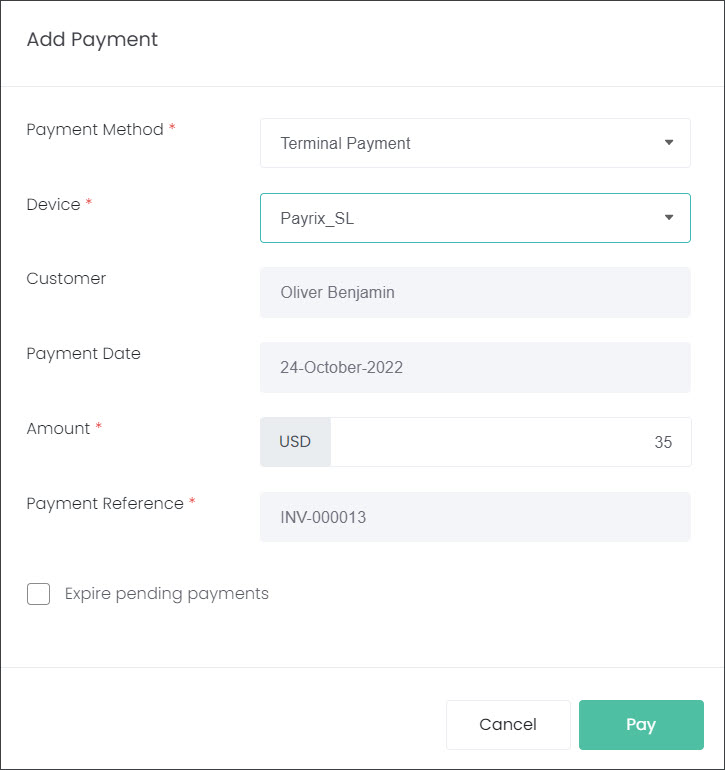
Task: Click the Expire pending payments label text
Action: (x=167, y=594)
